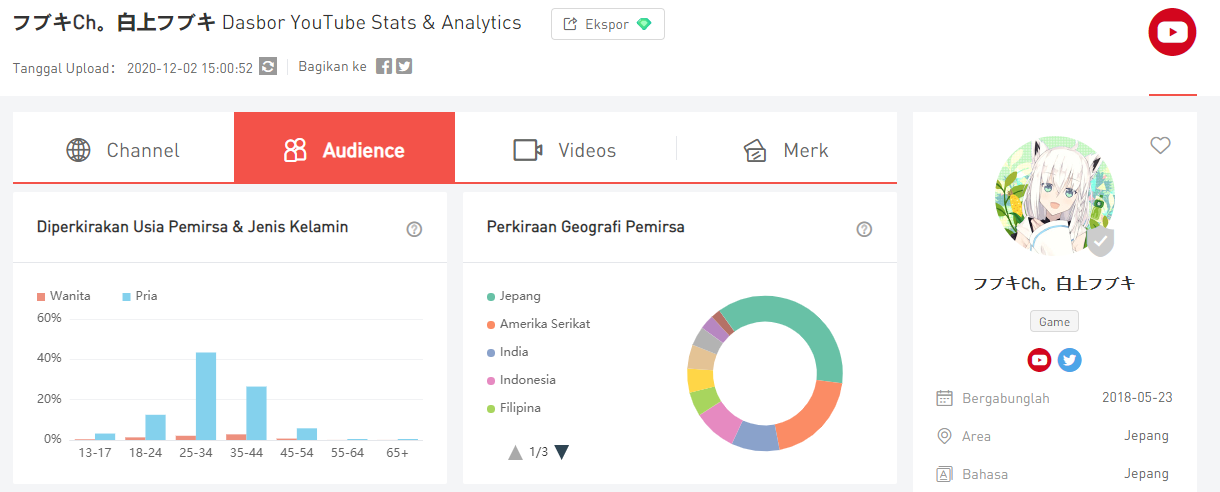Switch to the Videos tab
Image resolution: width=1220 pixels, height=492 pixels.
[565, 151]
